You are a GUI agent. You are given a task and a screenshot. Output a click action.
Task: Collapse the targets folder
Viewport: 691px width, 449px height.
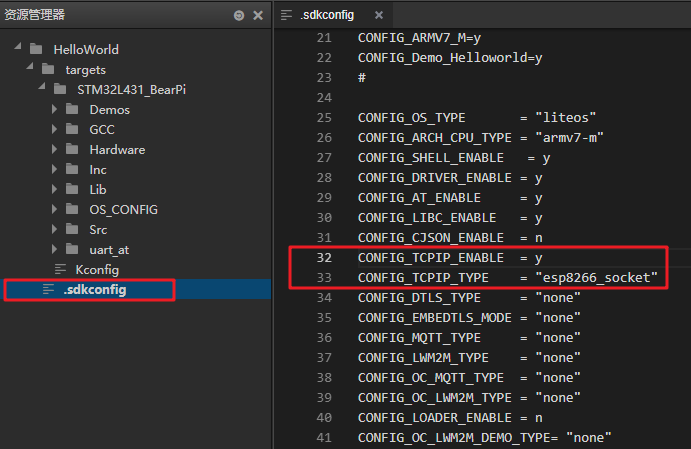click(30, 67)
